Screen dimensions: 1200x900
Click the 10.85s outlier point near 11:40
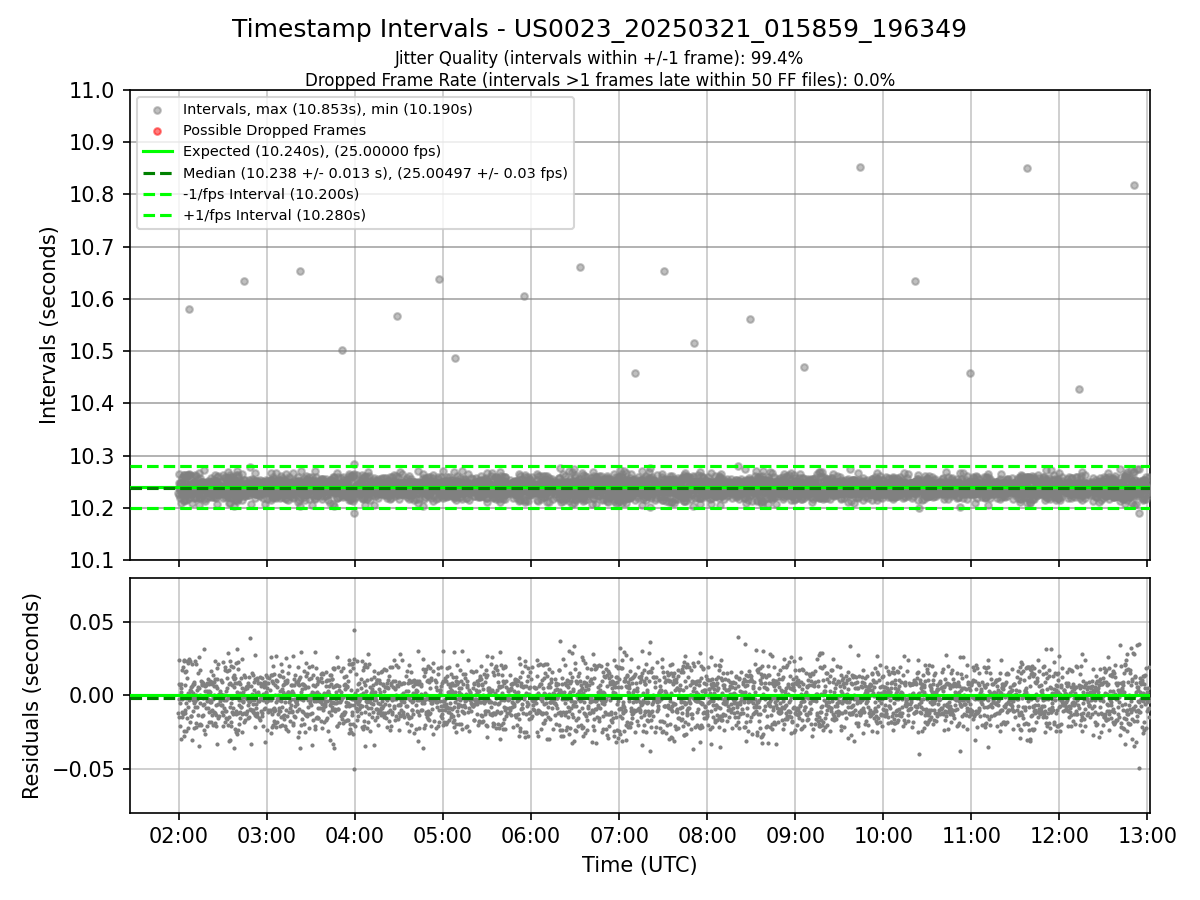1027,168
